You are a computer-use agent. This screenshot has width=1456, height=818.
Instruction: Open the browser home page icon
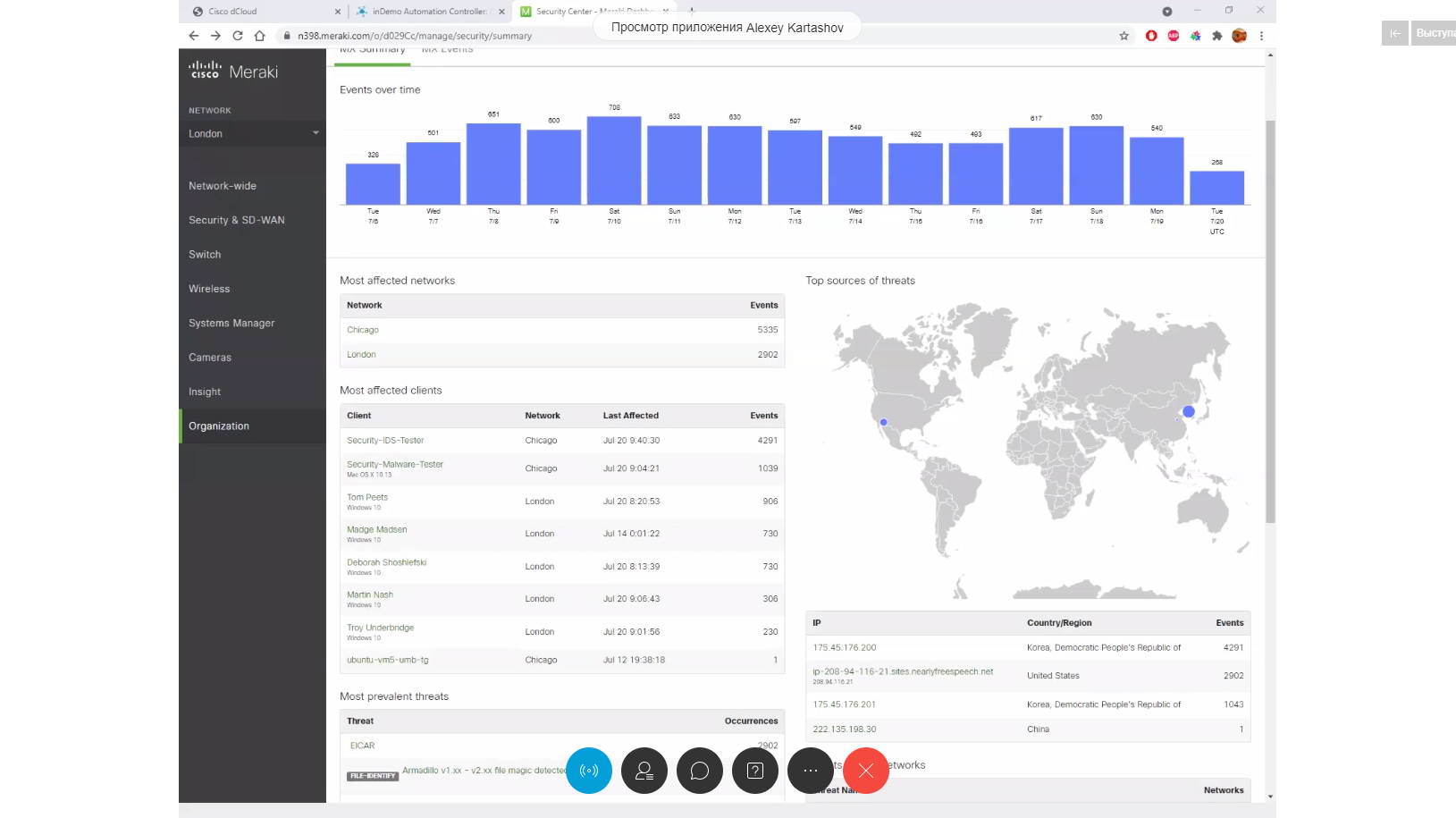259,36
